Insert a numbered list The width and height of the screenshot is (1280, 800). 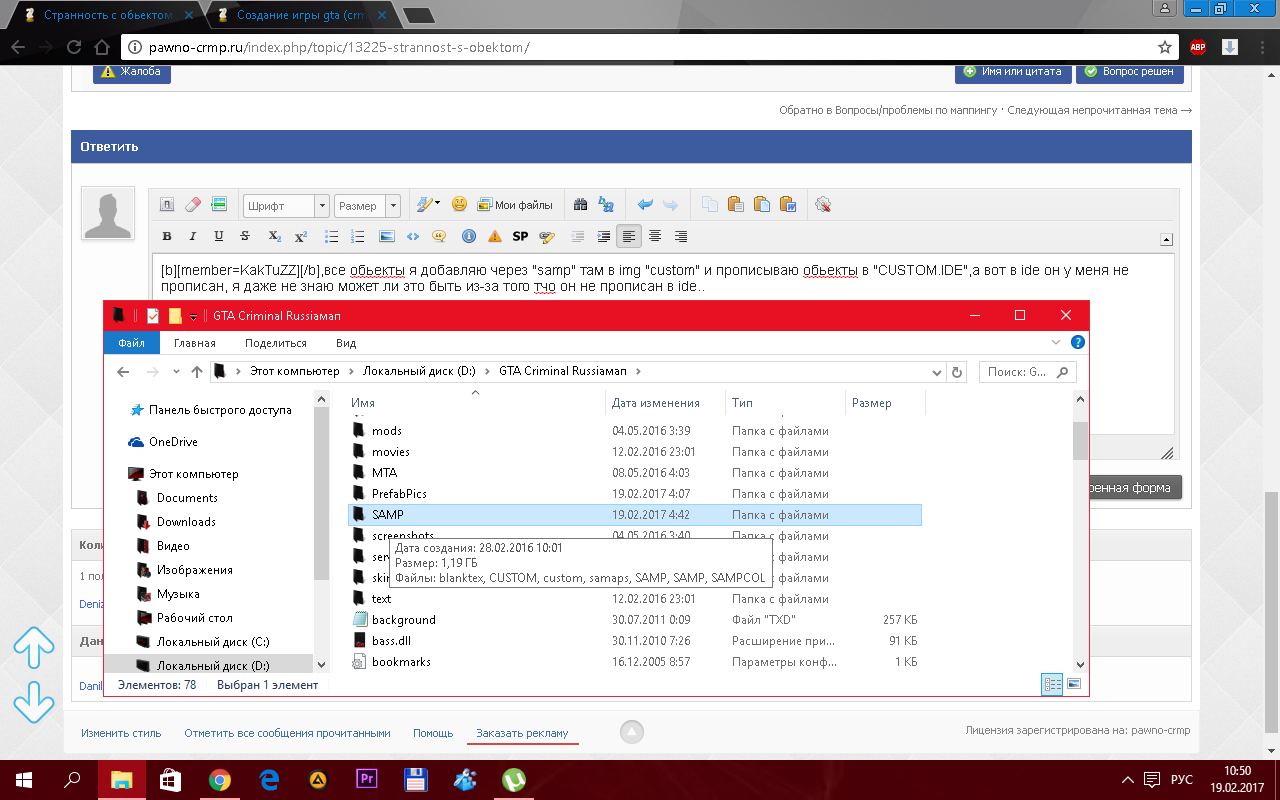click(x=358, y=237)
